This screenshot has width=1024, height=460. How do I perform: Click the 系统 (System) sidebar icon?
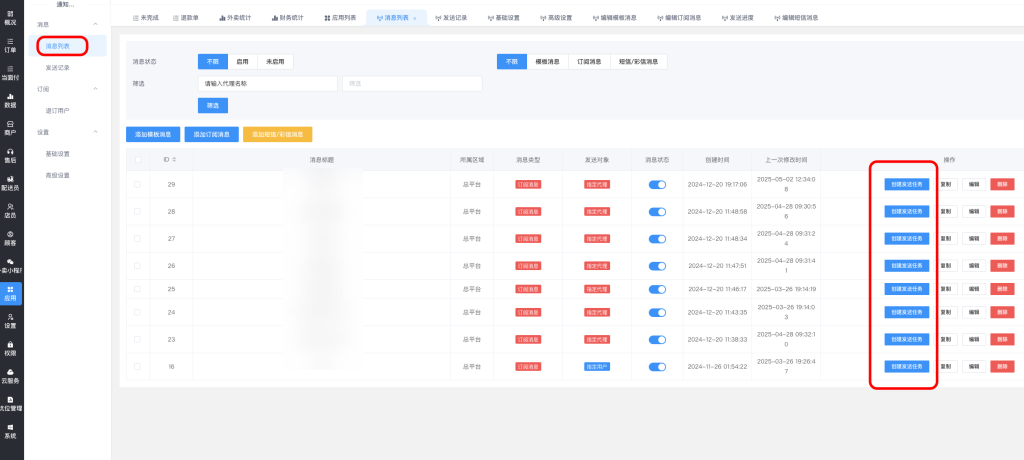[x=10, y=430]
